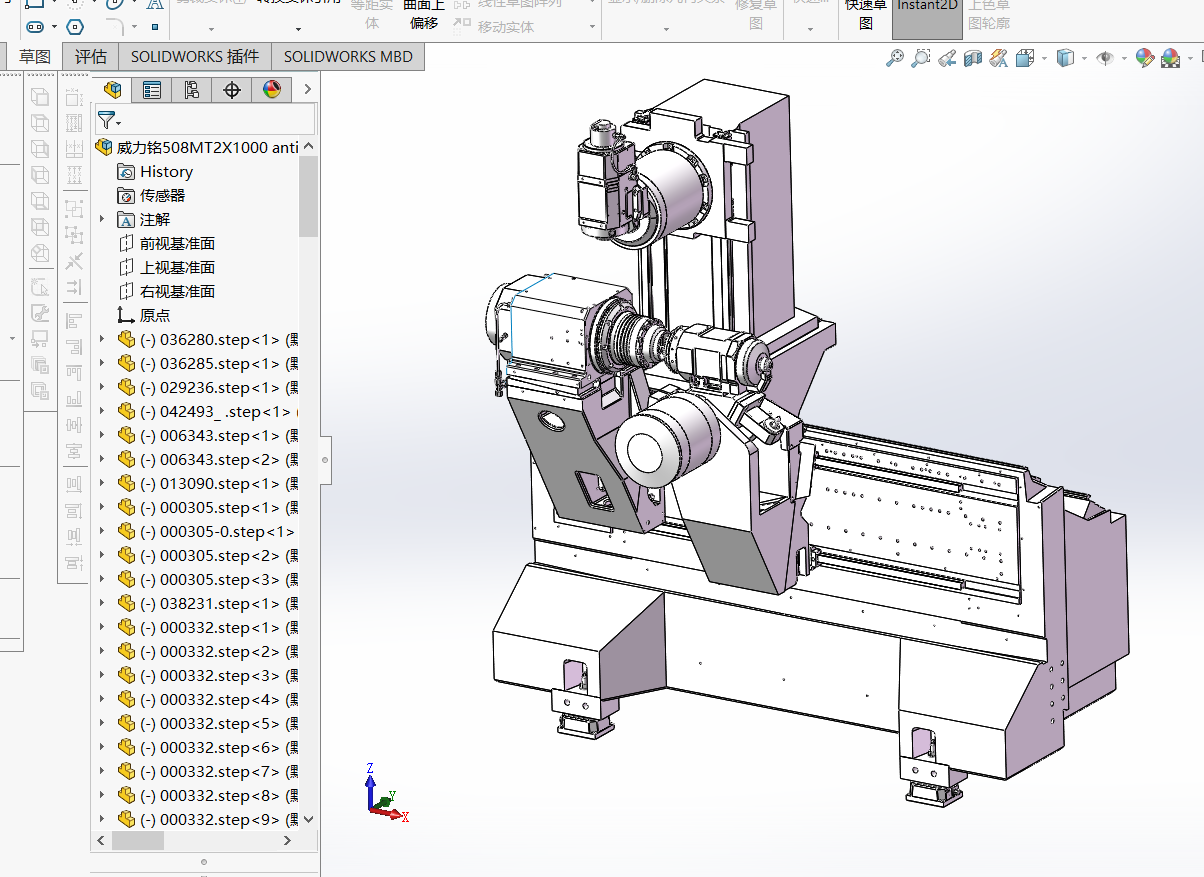Open the Display Style dropdown arrow

click(x=1085, y=59)
